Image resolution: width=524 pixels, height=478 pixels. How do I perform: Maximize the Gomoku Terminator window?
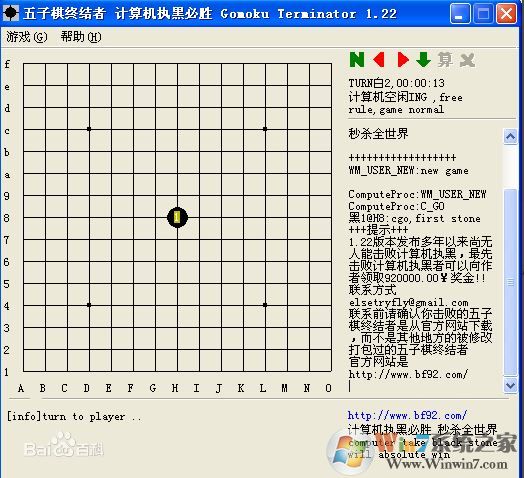pos(483,14)
